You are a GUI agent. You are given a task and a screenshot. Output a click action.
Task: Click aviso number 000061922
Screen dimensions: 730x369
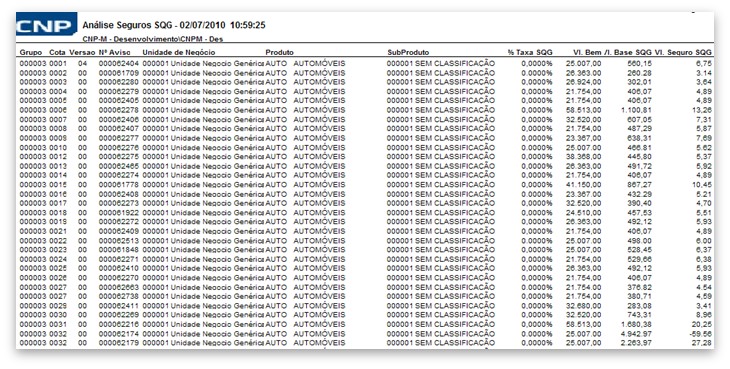click(119, 212)
